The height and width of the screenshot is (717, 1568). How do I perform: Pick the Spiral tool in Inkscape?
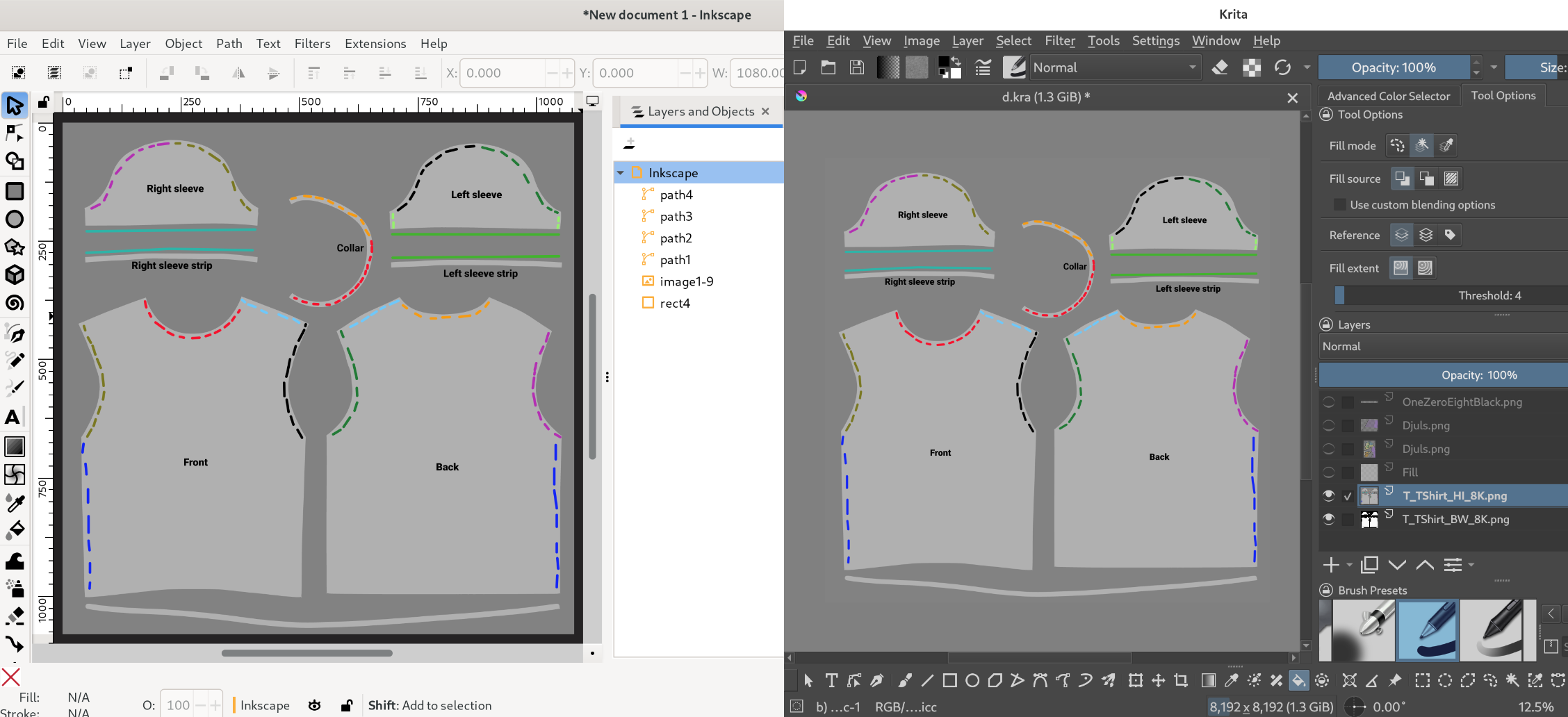click(x=15, y=304)
